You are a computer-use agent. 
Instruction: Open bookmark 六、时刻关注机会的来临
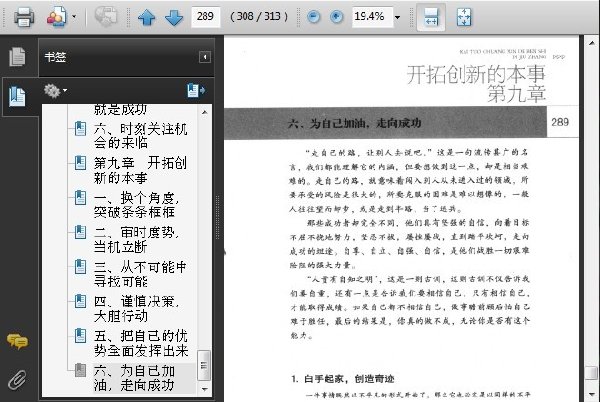(140, 136)
